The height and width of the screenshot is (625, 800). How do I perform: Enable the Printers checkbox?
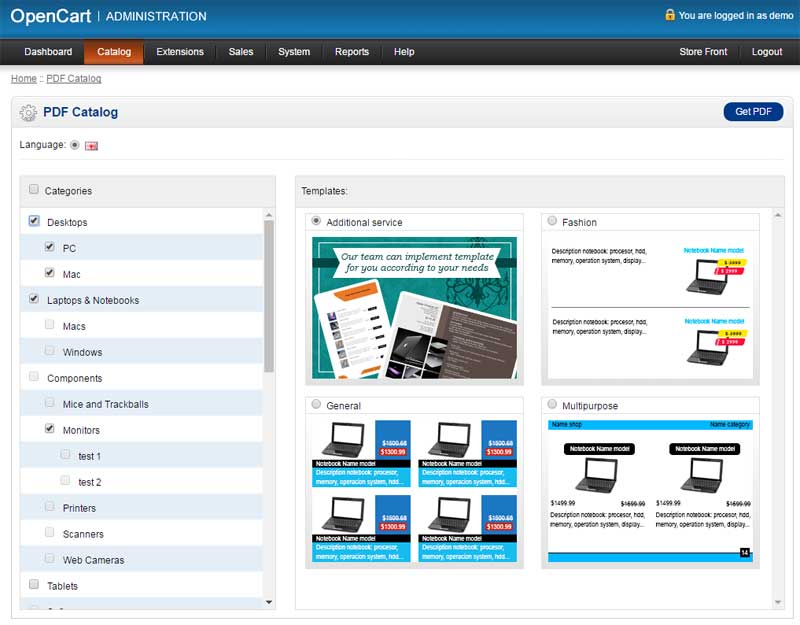(x=49, y=507)
